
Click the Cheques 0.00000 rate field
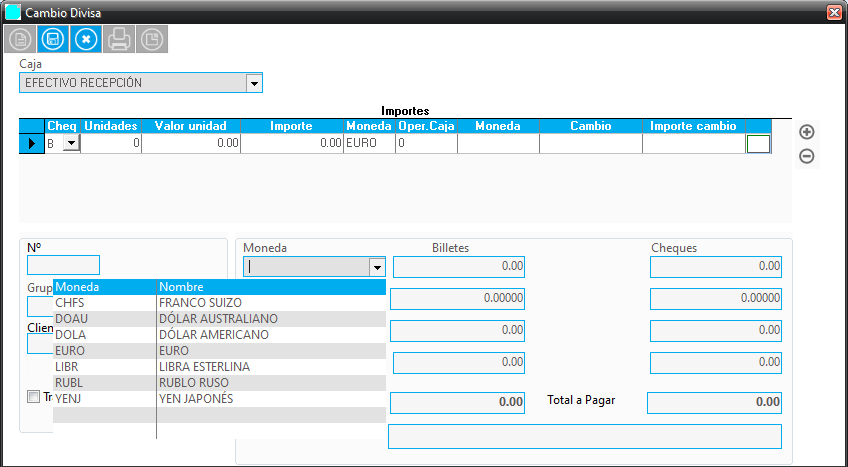[716, 299]
